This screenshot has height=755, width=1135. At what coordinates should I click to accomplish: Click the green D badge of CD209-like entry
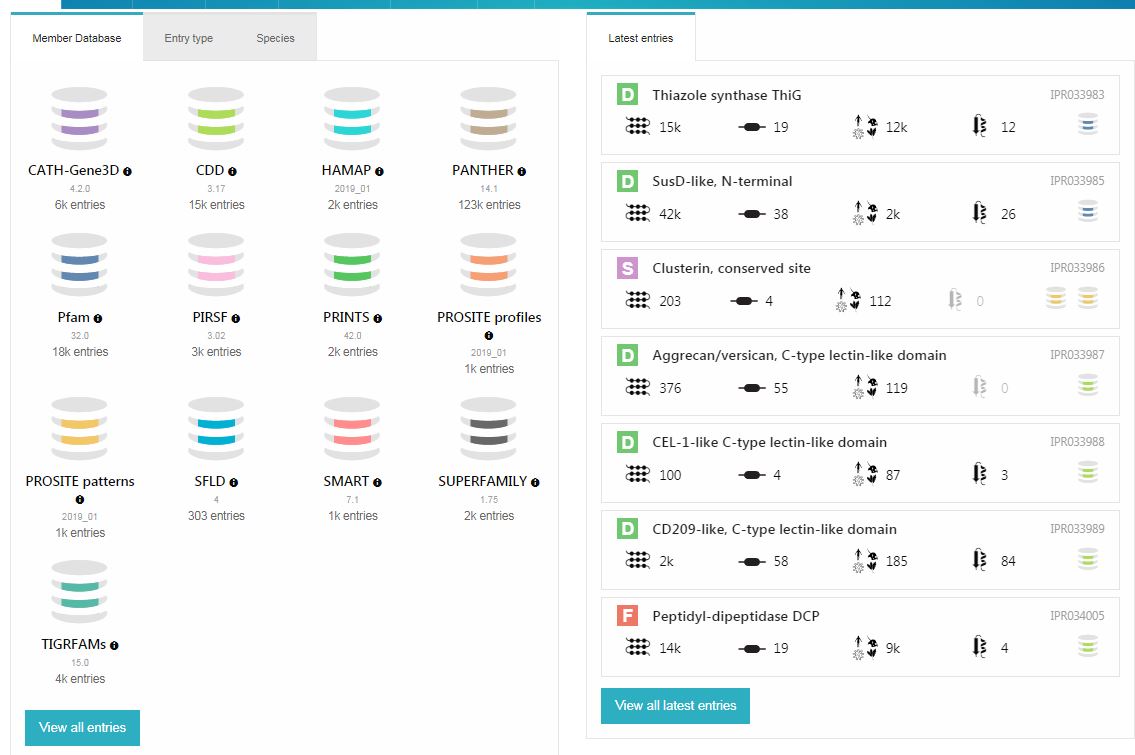click(627, 528)
